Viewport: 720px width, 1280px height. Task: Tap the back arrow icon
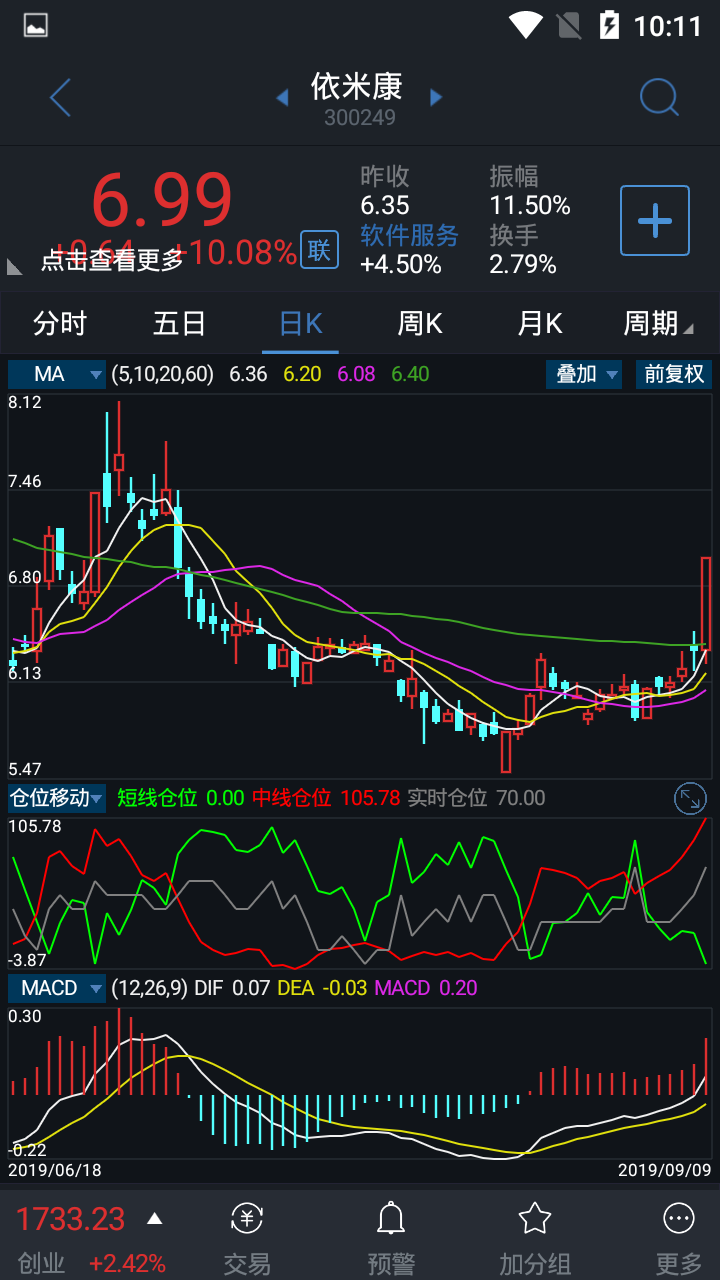pyautogui.click(x=60, y=98)
